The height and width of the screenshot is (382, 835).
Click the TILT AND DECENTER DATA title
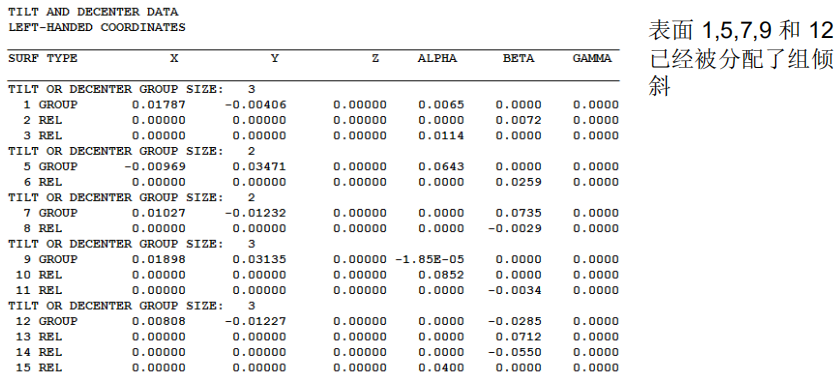click(x=93, y=12)
